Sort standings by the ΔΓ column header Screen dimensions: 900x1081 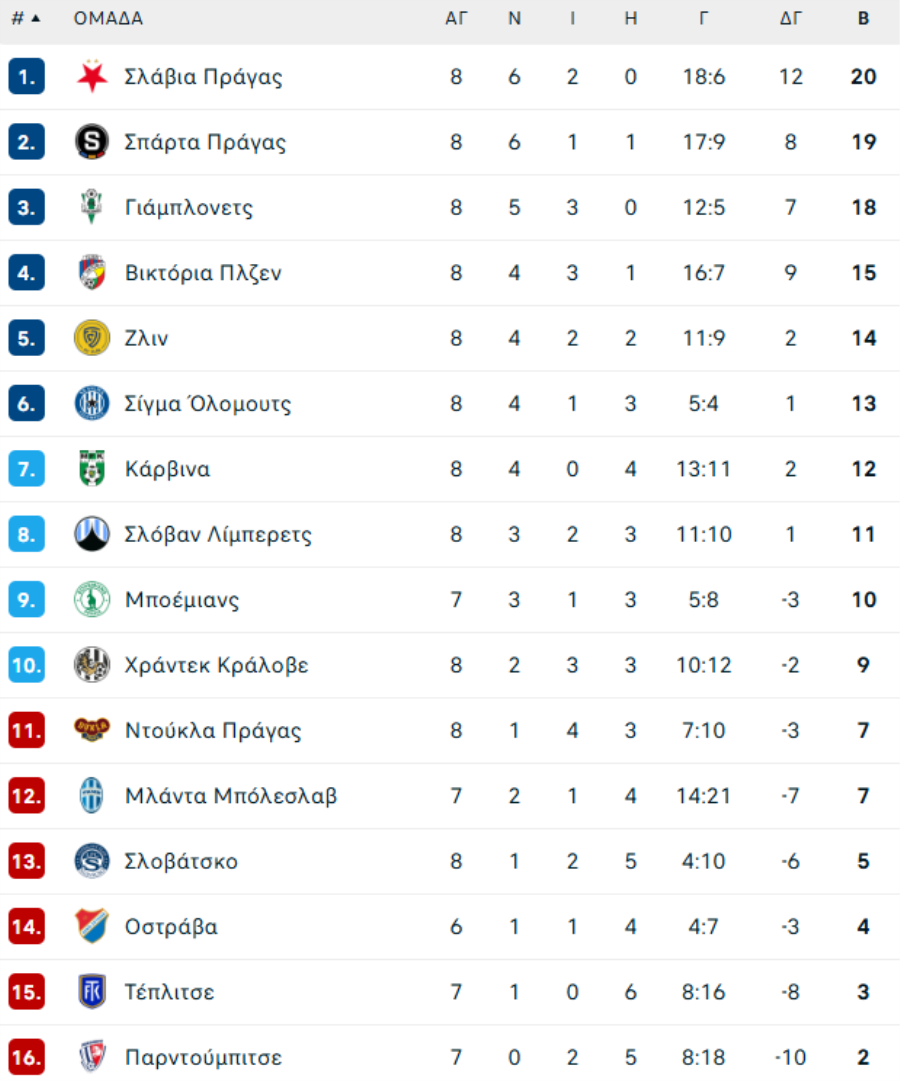pyautogui.click(x=790, y=18)
